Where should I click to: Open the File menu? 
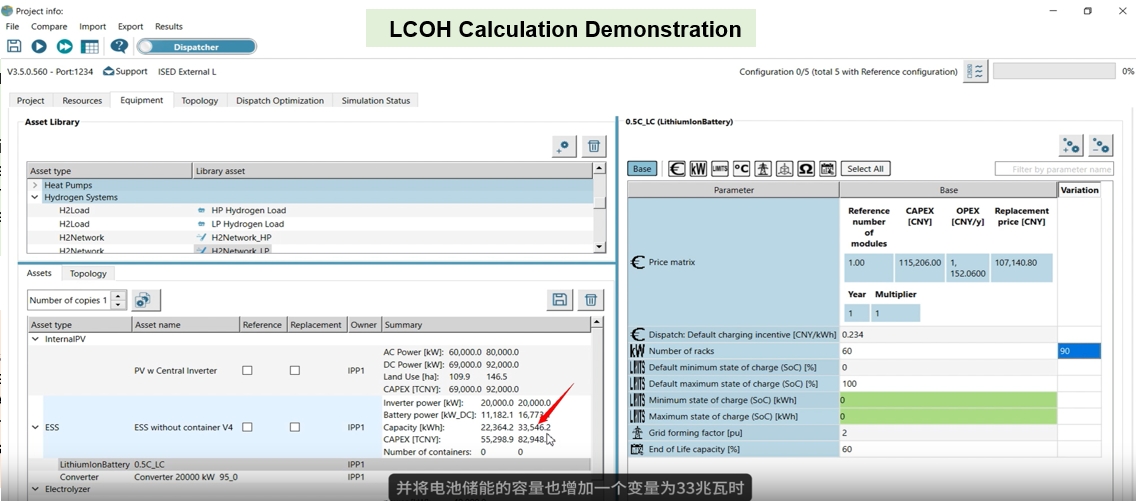pyautogui.click(x=12, y=26)
